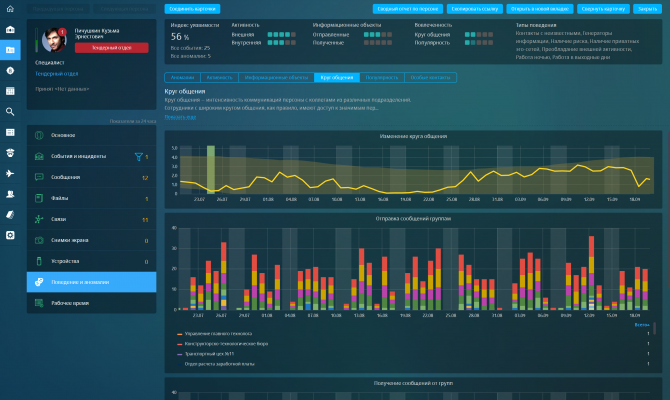Image resolution: width=670 pixels, height=400 pixels.
Task: Open the home icon in the sidebar
Action: click(10, 9)
